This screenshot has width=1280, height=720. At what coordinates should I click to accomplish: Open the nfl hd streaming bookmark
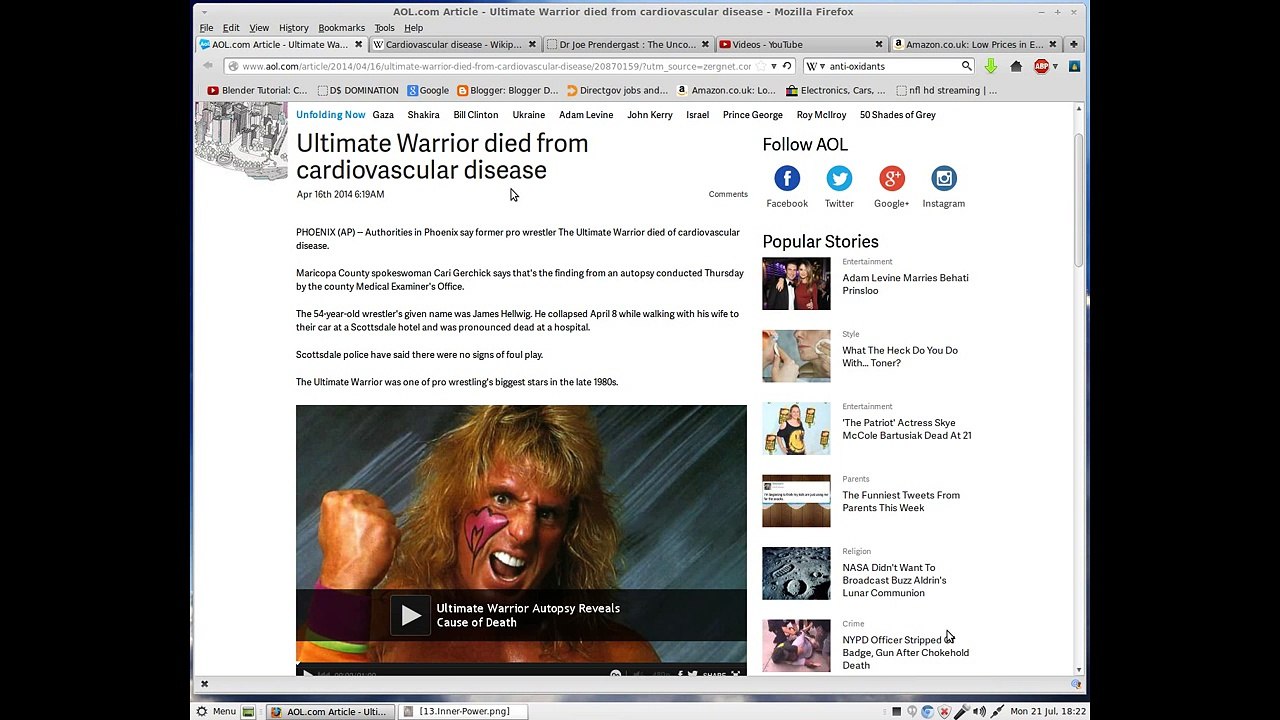pyautogui.click(x=946, y=90)
